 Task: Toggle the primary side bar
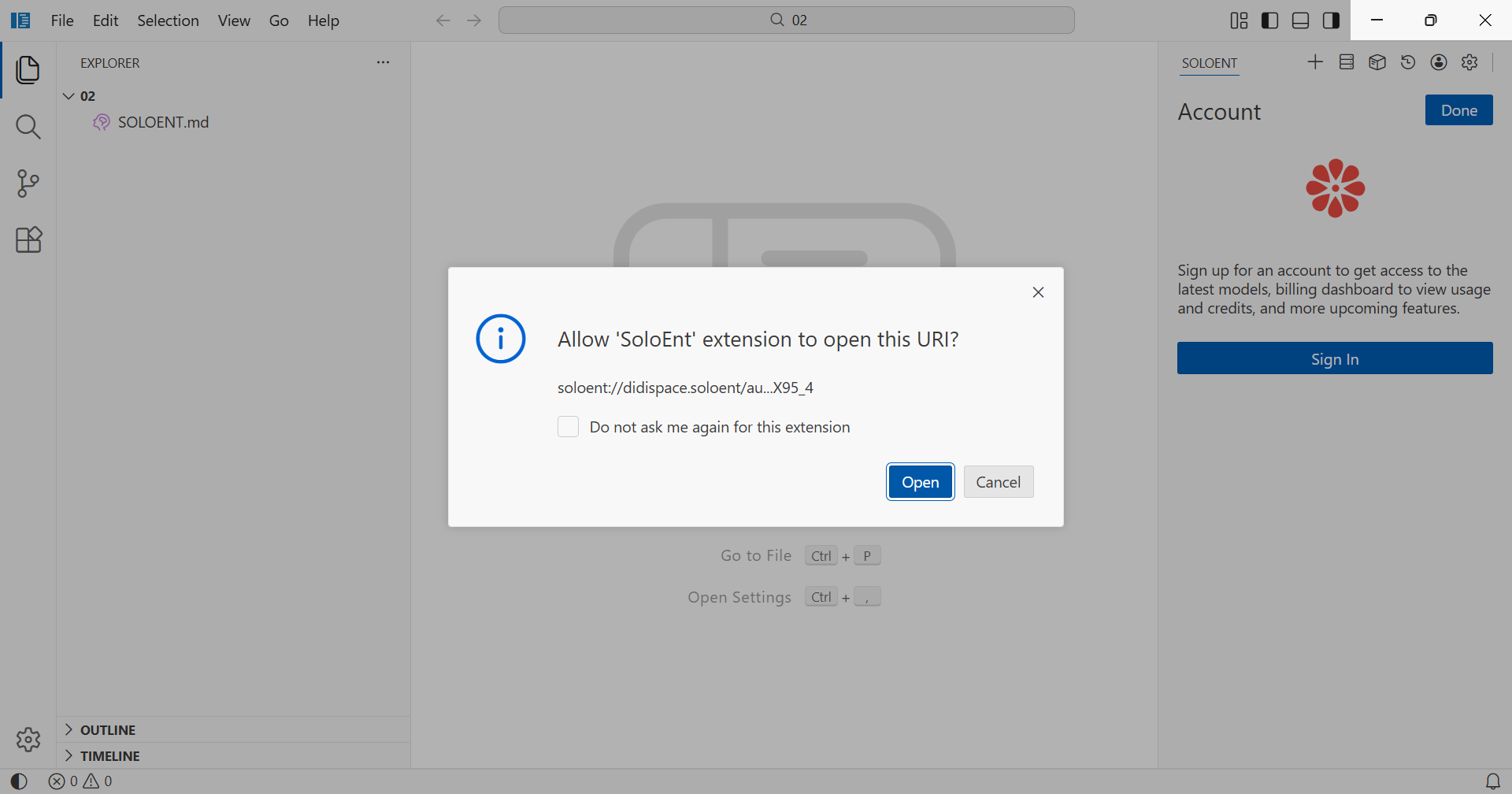tap(1270, 20)
